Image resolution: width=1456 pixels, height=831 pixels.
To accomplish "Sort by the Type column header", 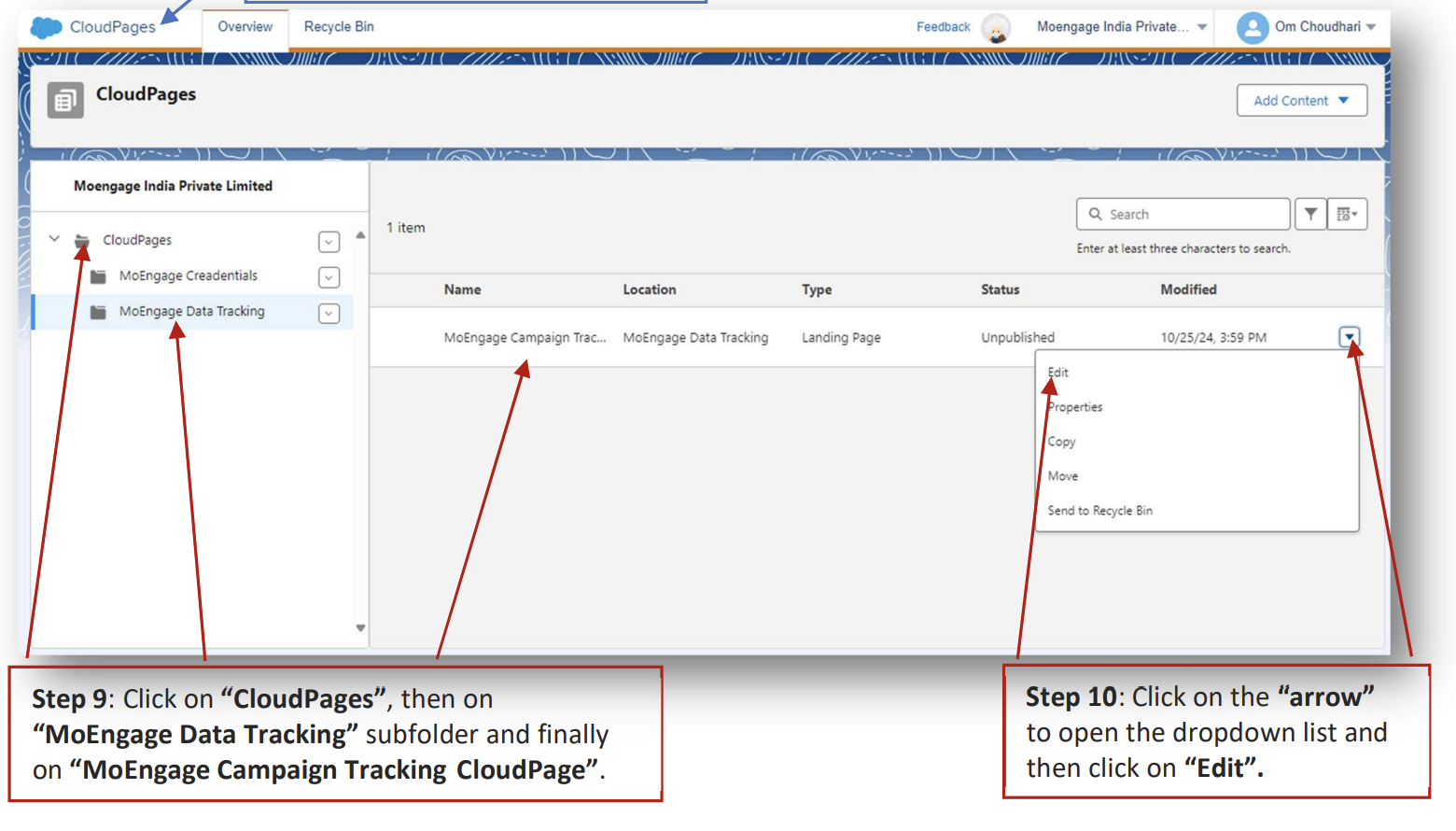I will coord(817,289).
